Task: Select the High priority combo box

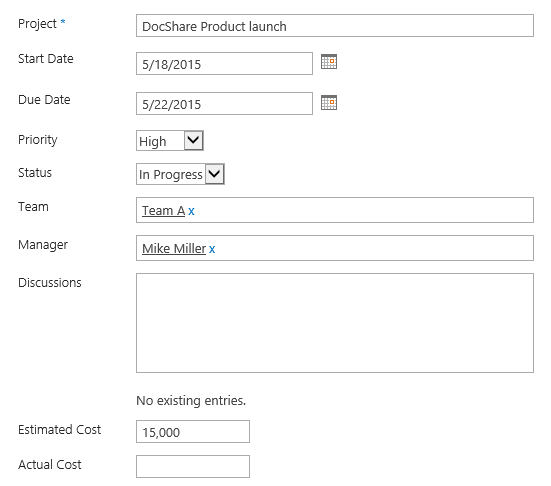Action: pyautogui.click(x=170, y=141)
